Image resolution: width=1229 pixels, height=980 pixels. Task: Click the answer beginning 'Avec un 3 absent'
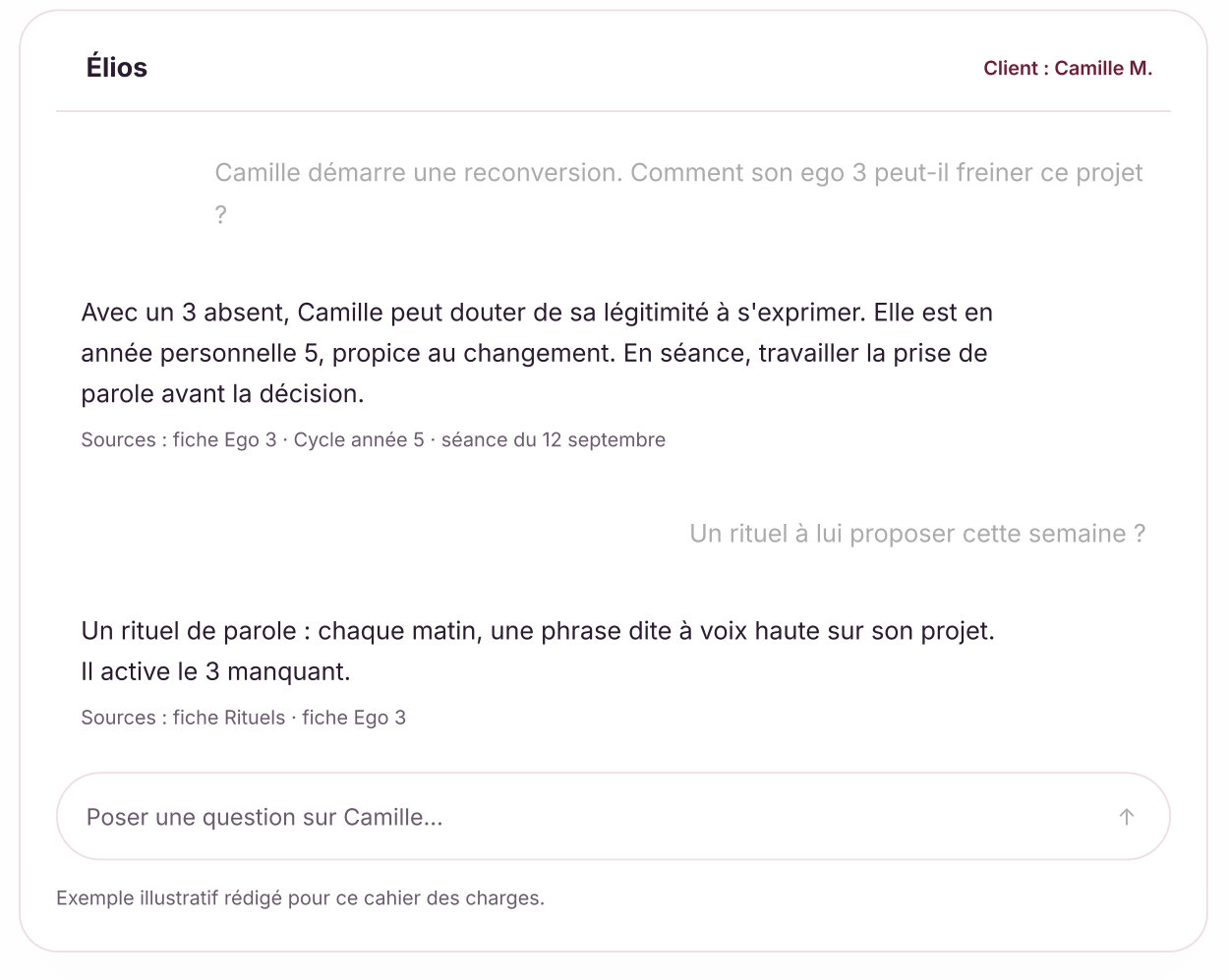pyautogui.click(x=537, y=353)
